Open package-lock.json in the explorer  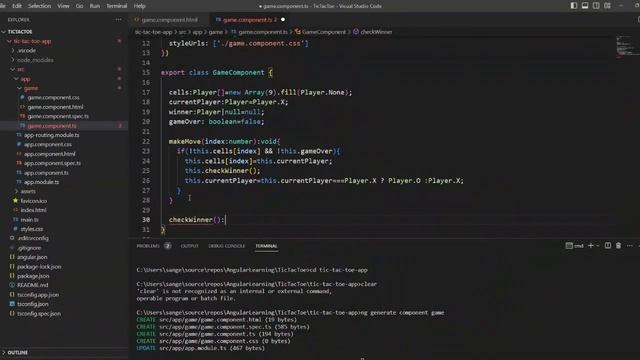tap(39, 267)
